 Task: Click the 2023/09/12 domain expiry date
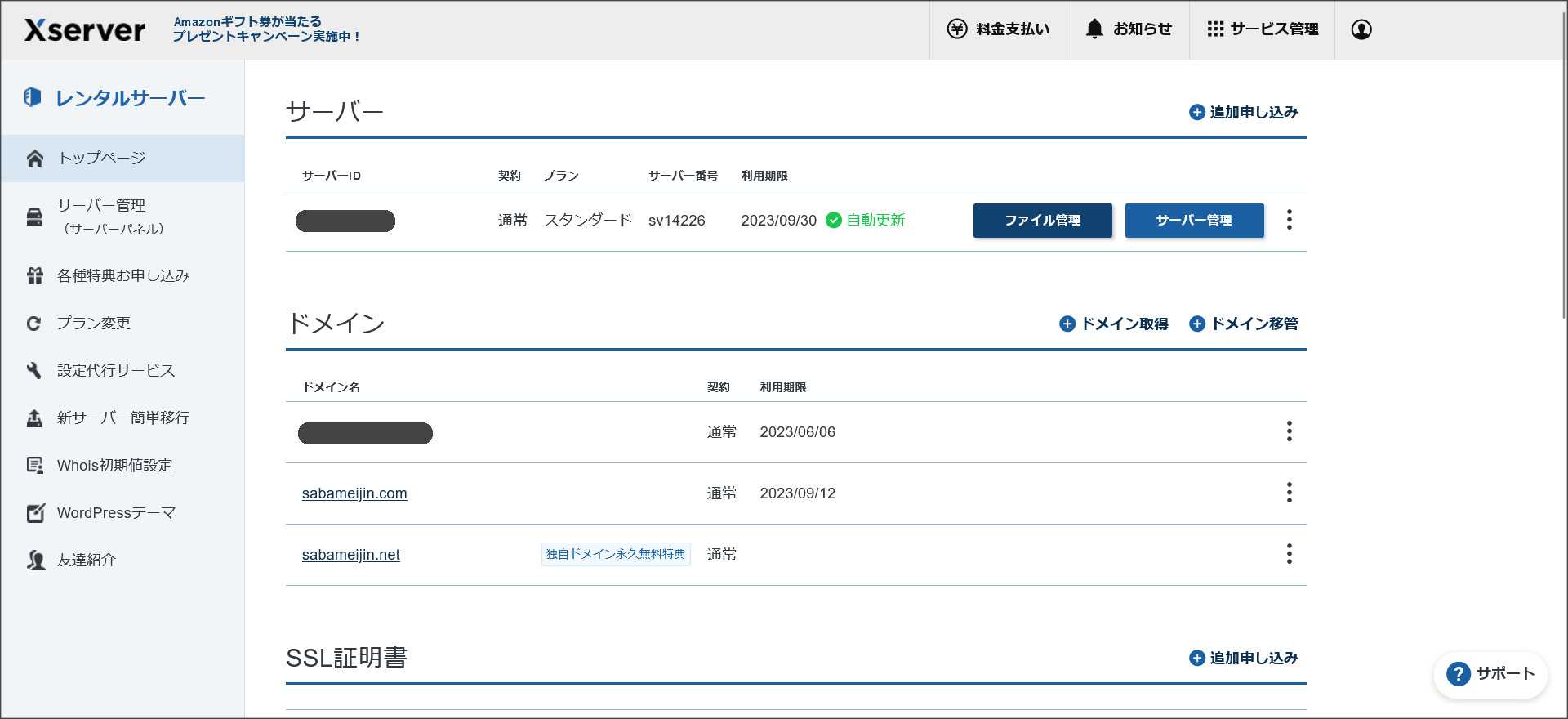(798, 493)
